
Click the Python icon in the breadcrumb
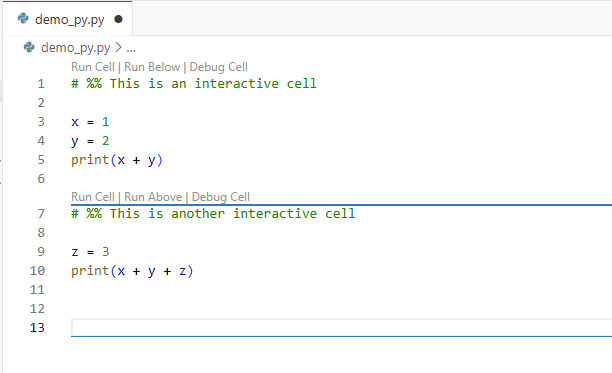[x=29, y=47]
